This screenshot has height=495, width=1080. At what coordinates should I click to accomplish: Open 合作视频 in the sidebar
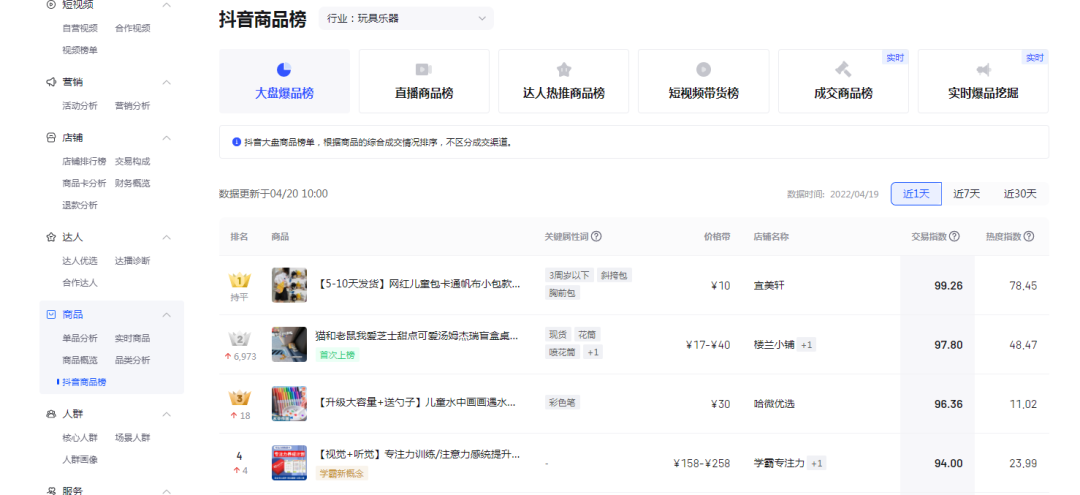132,28
